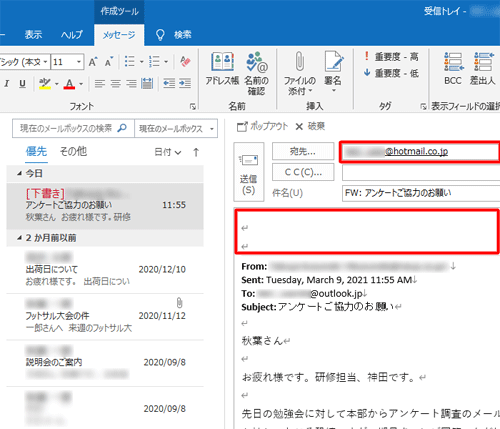Increase font size with grow font icon
500x429 pixels.
(x=93, y=62)
